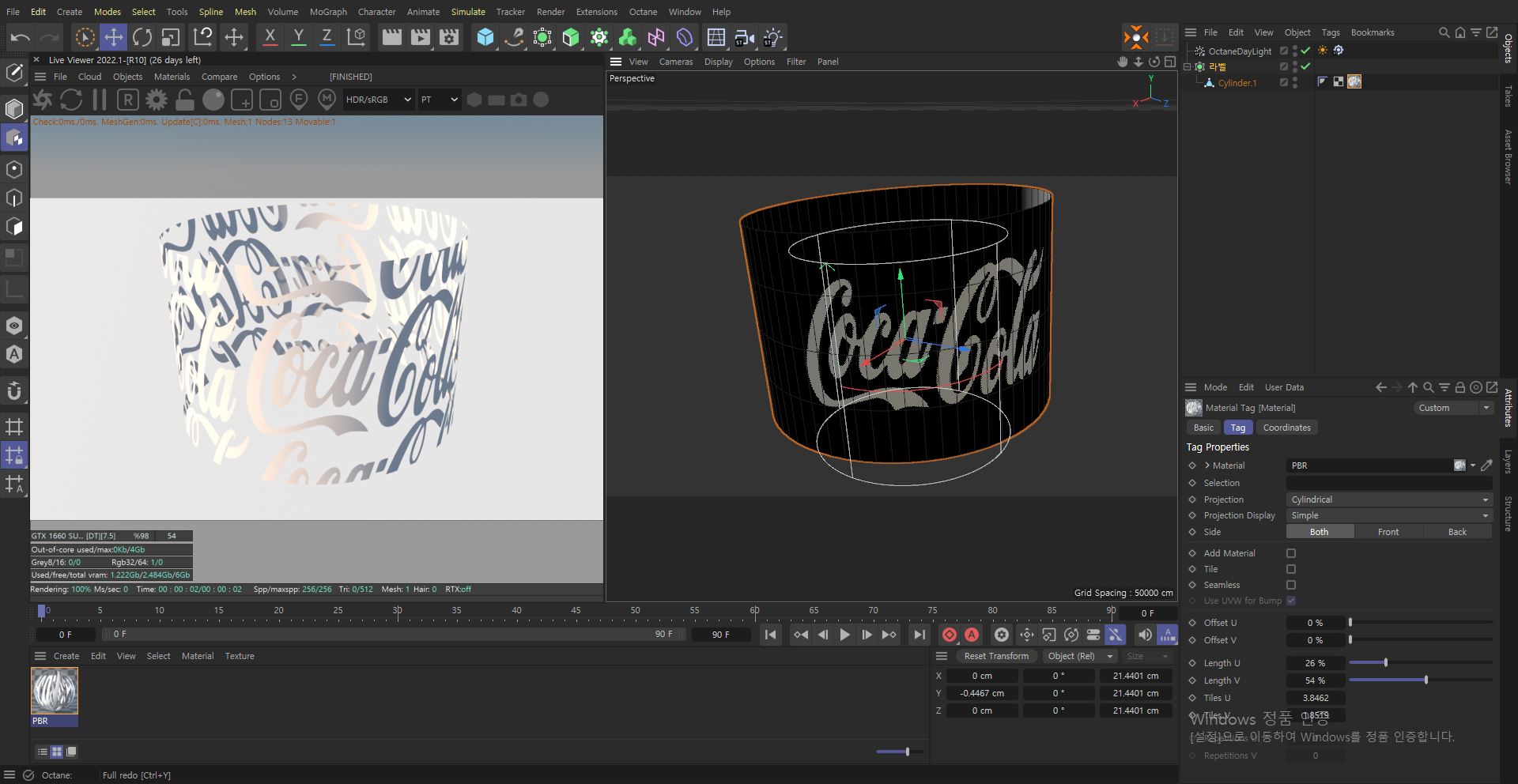Enable the Add Material checkbox
This screenshot has width=1518, height=784.
click(x=1291, y=553)
